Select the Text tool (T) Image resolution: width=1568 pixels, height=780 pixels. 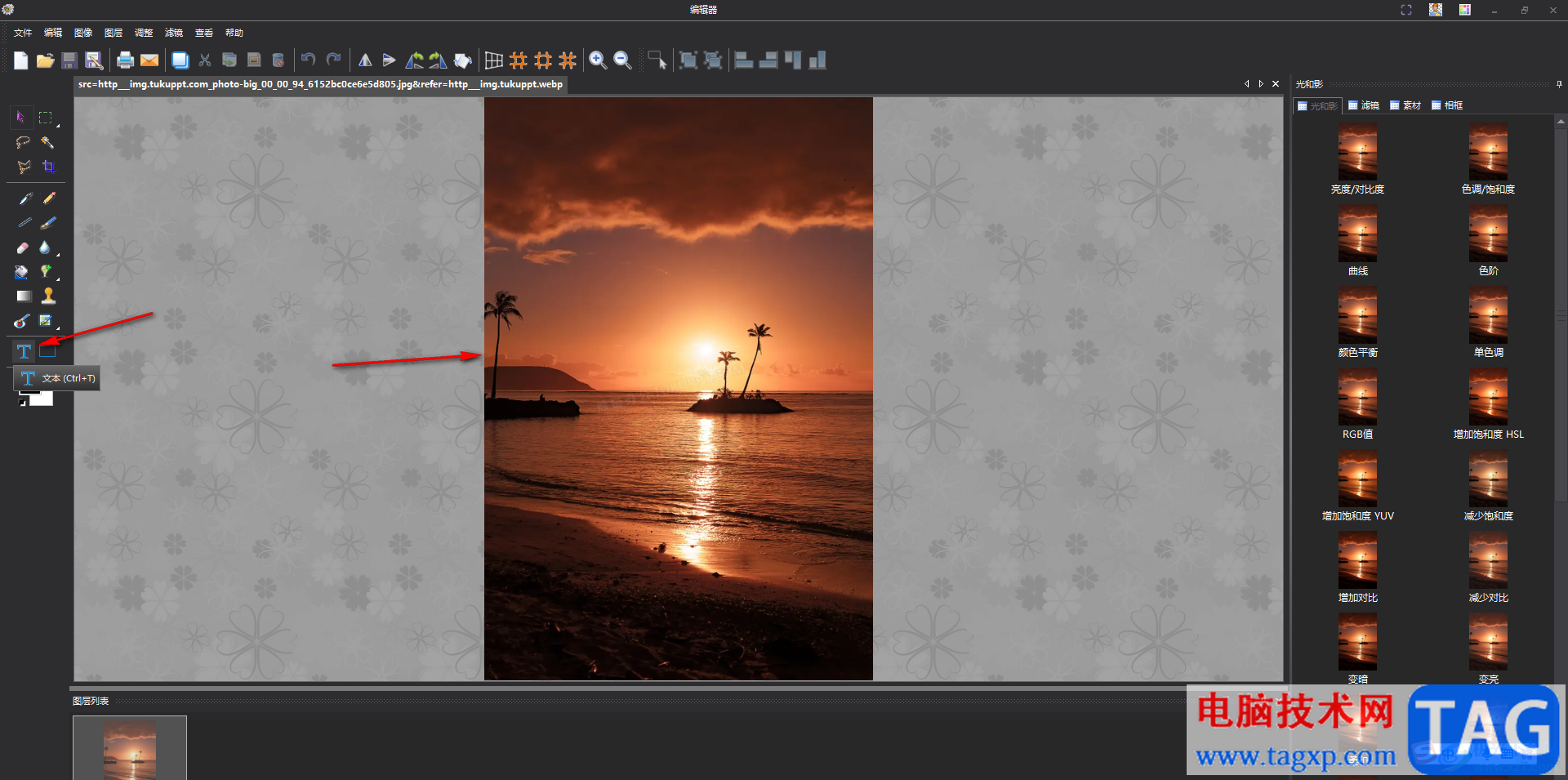24,351
